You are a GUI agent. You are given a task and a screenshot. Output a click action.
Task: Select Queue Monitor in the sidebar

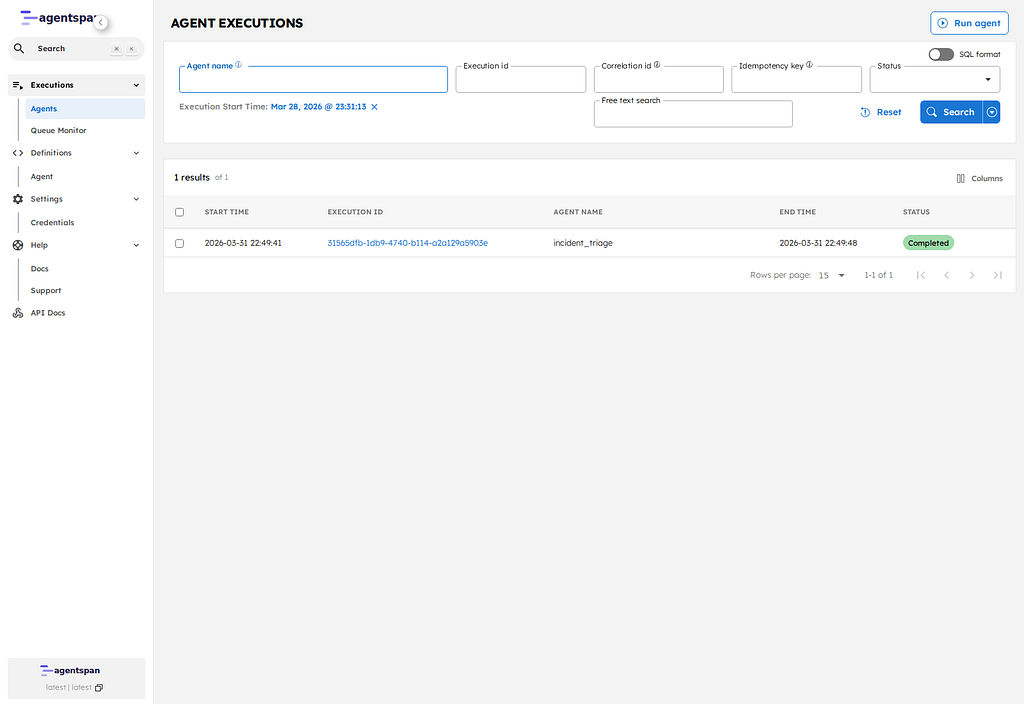tap(57, 130)
